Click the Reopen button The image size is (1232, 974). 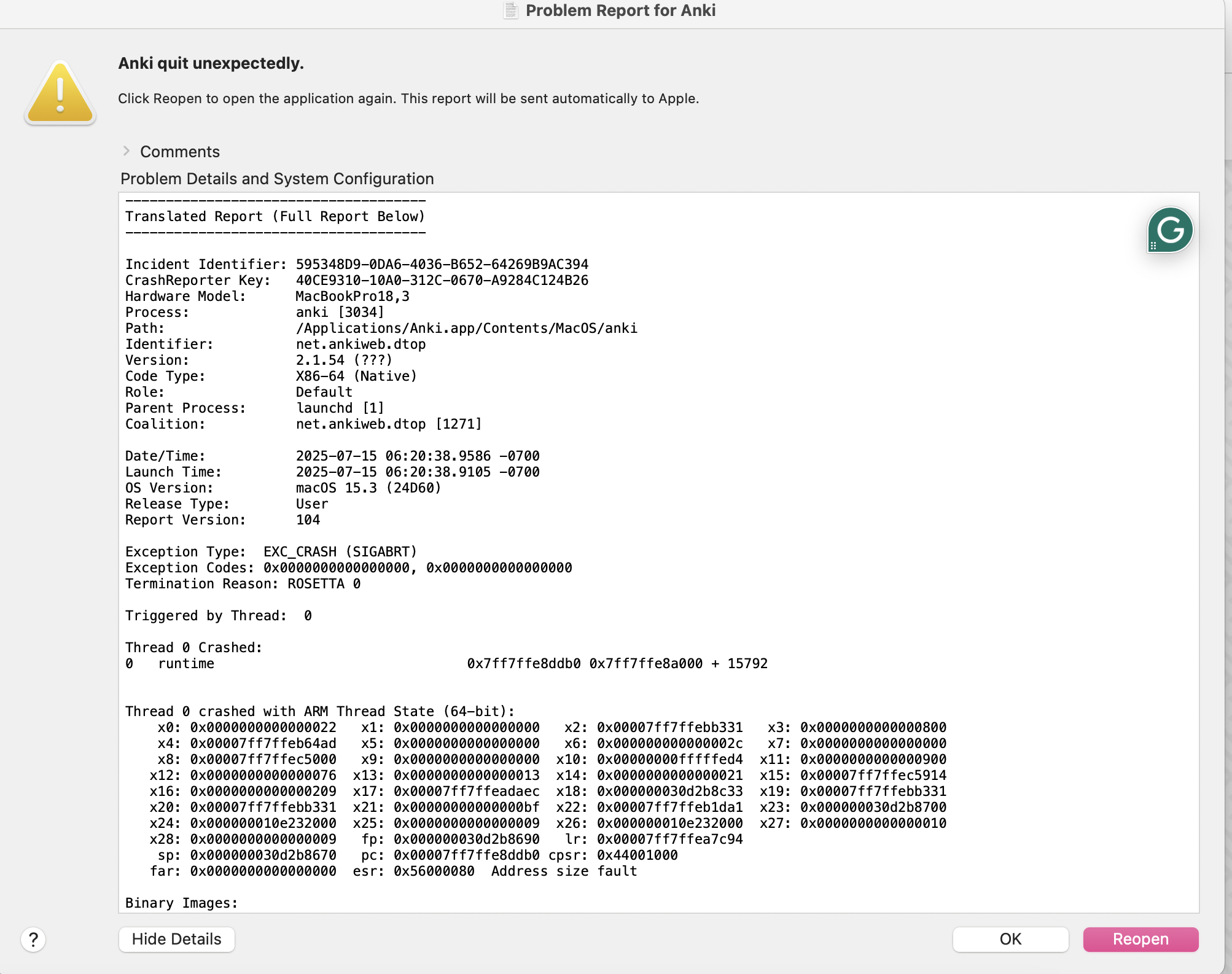pos(1140,939)
